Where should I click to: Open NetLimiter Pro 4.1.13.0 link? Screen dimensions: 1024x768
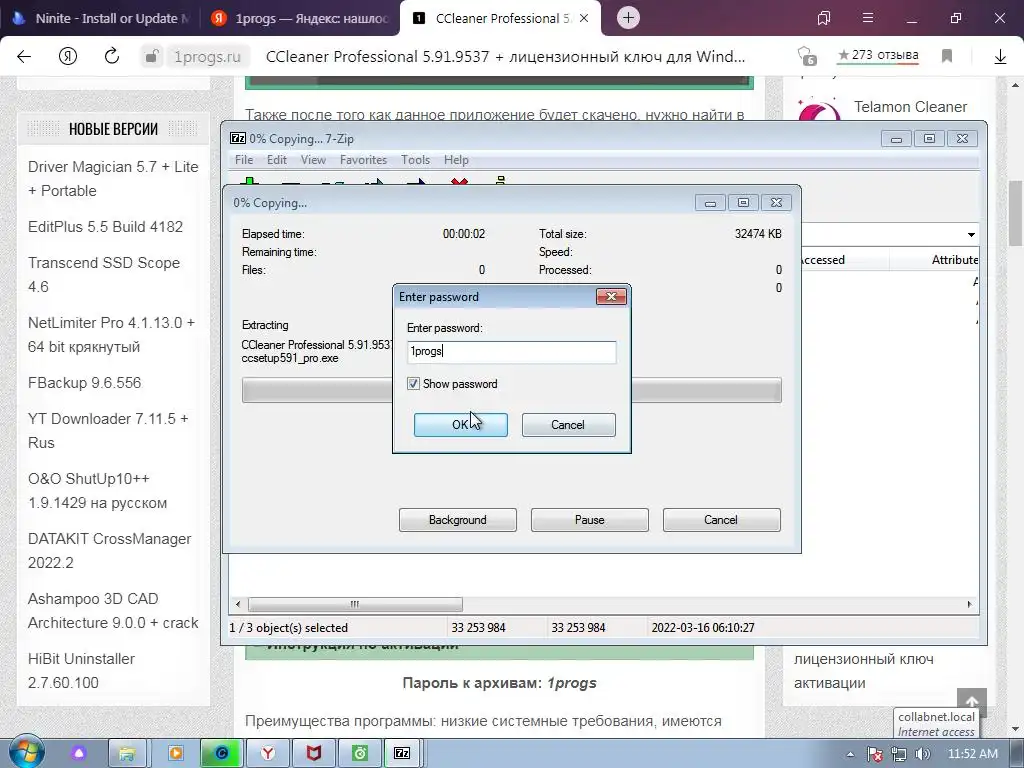click(x=111, y=334)
